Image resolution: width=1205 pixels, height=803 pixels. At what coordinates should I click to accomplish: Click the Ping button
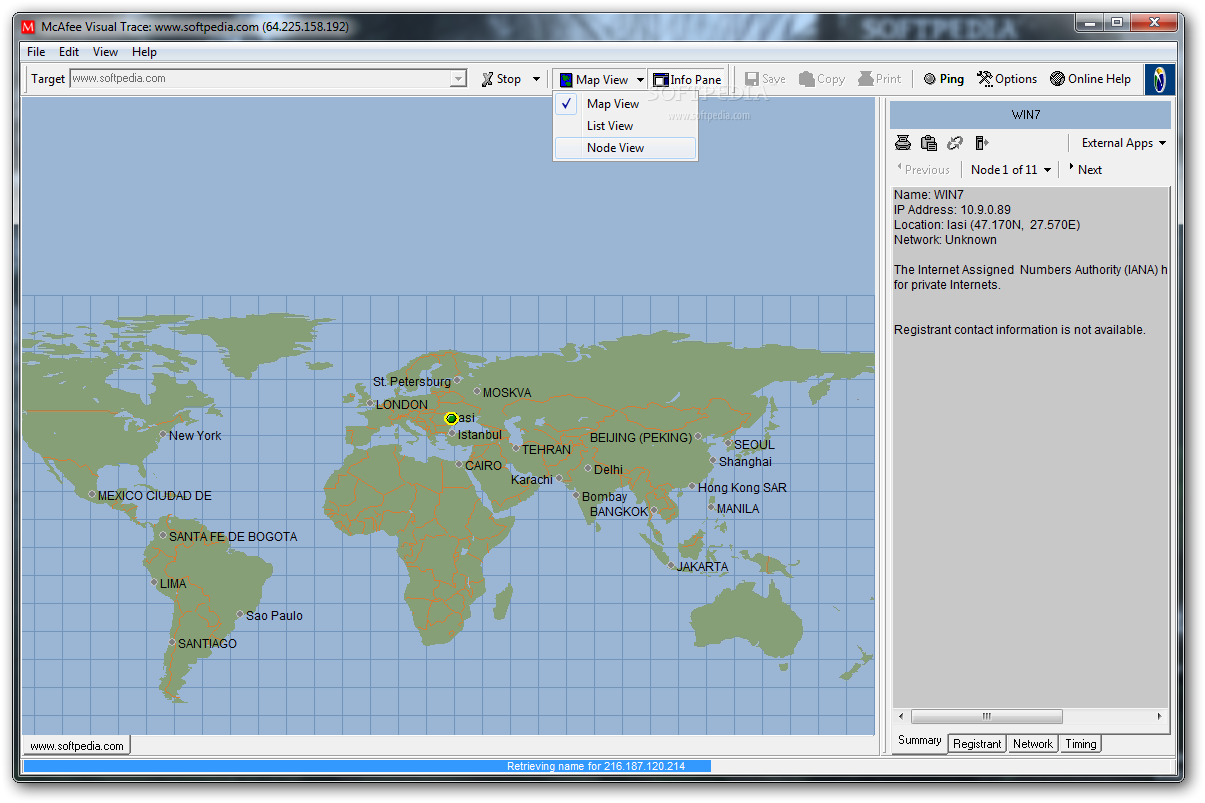(x=944, y=79)
